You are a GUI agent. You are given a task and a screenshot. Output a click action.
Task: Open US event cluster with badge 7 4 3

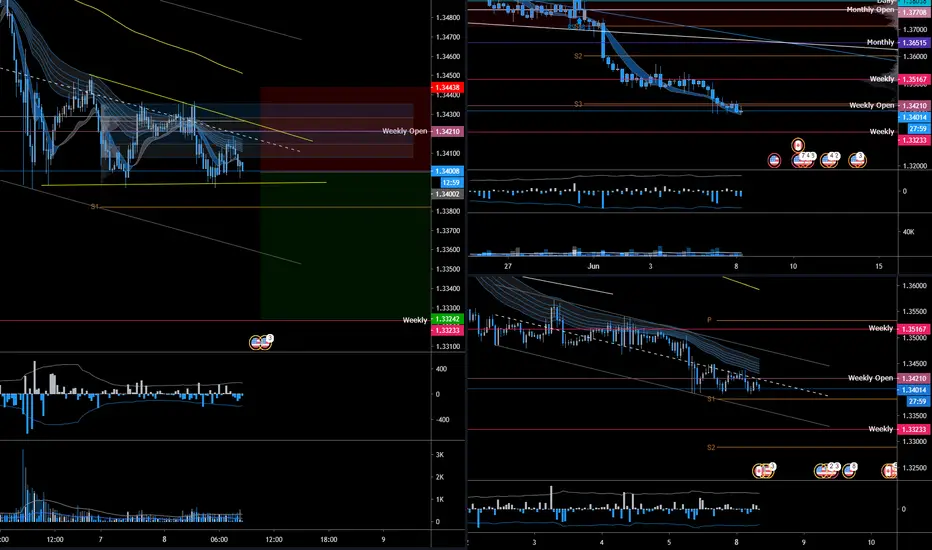tap(804, 159)
